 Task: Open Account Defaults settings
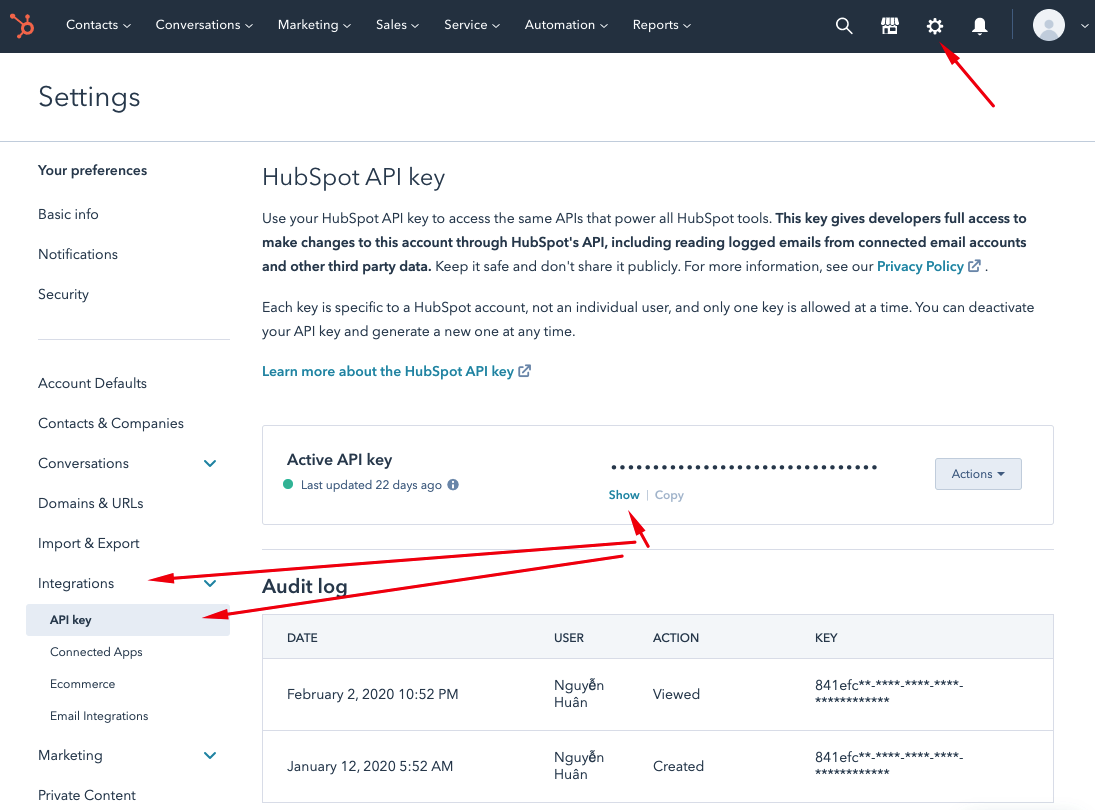[x=92, y=383]
